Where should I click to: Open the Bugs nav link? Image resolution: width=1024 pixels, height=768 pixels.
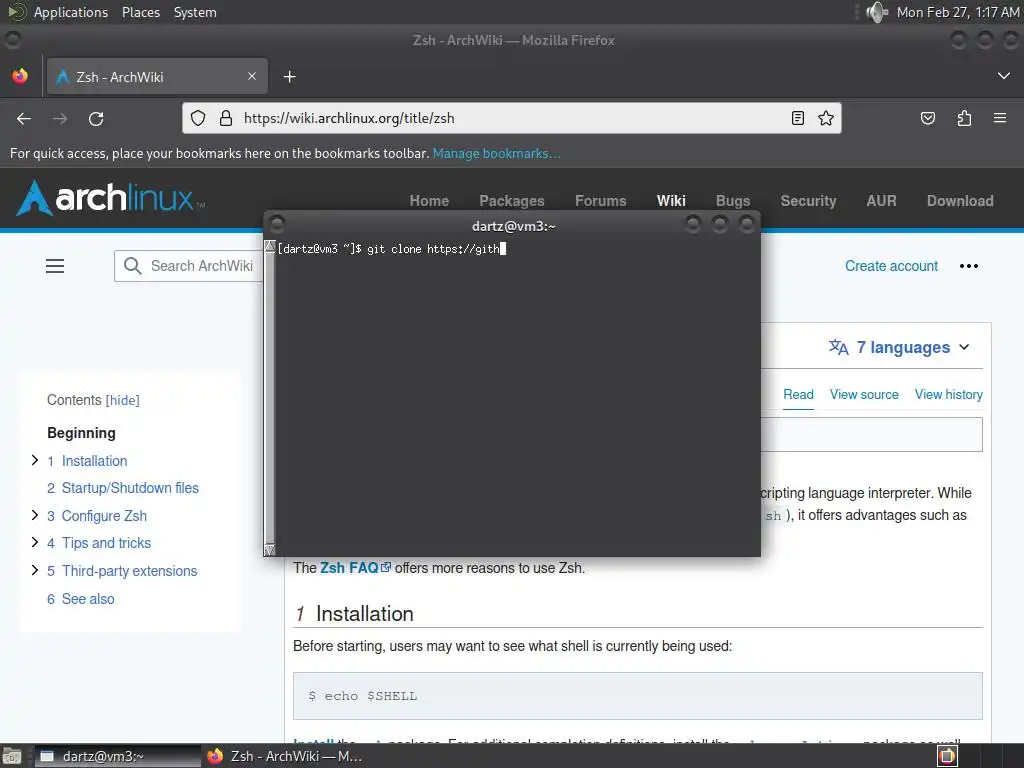click(x=733, y=200)
